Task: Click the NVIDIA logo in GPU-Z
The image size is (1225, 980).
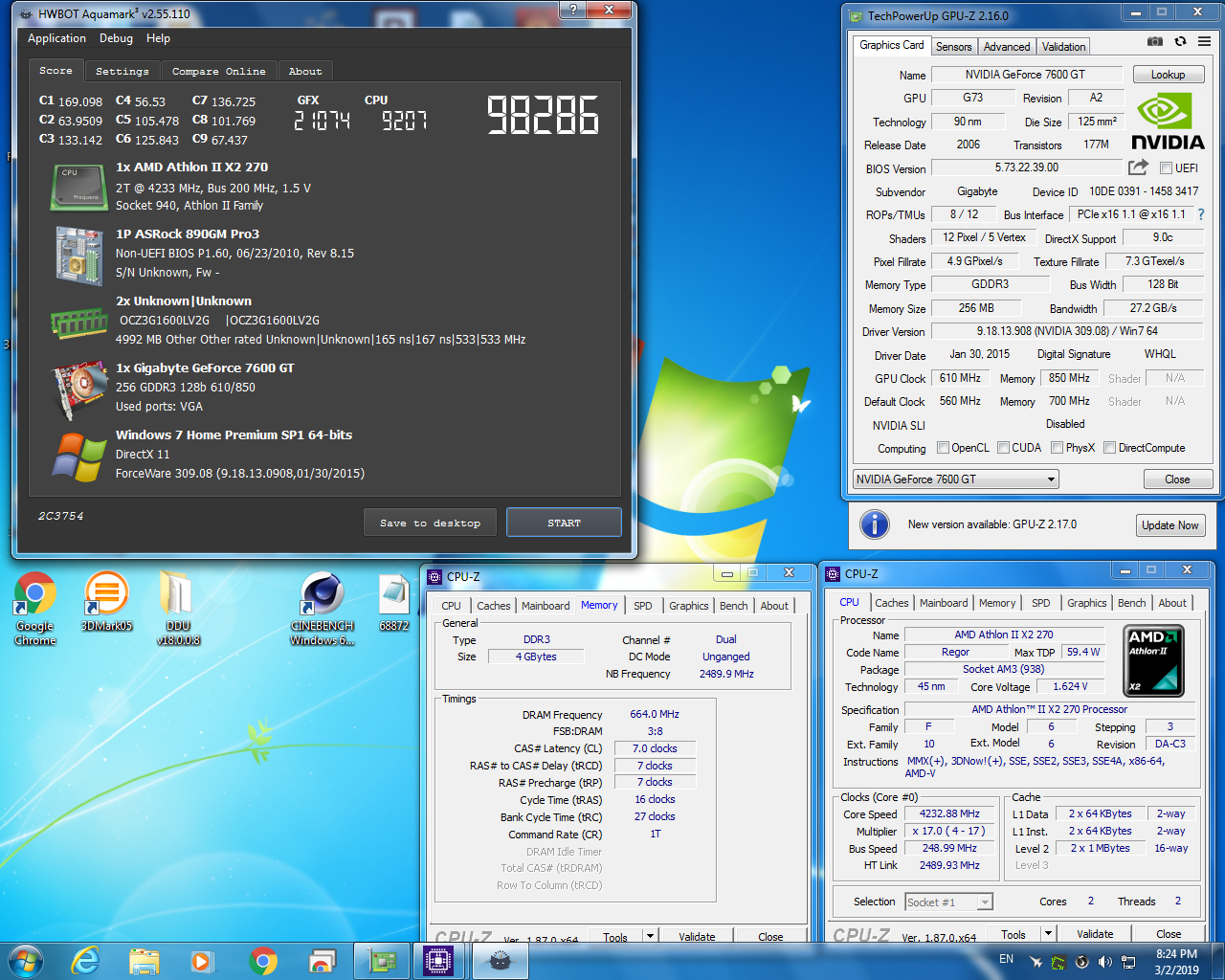Action: 1168,122
